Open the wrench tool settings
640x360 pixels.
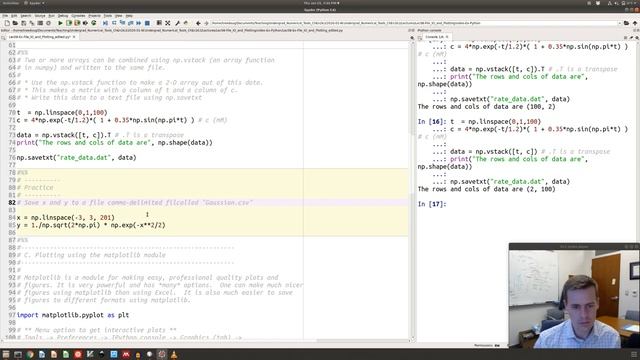177,23
